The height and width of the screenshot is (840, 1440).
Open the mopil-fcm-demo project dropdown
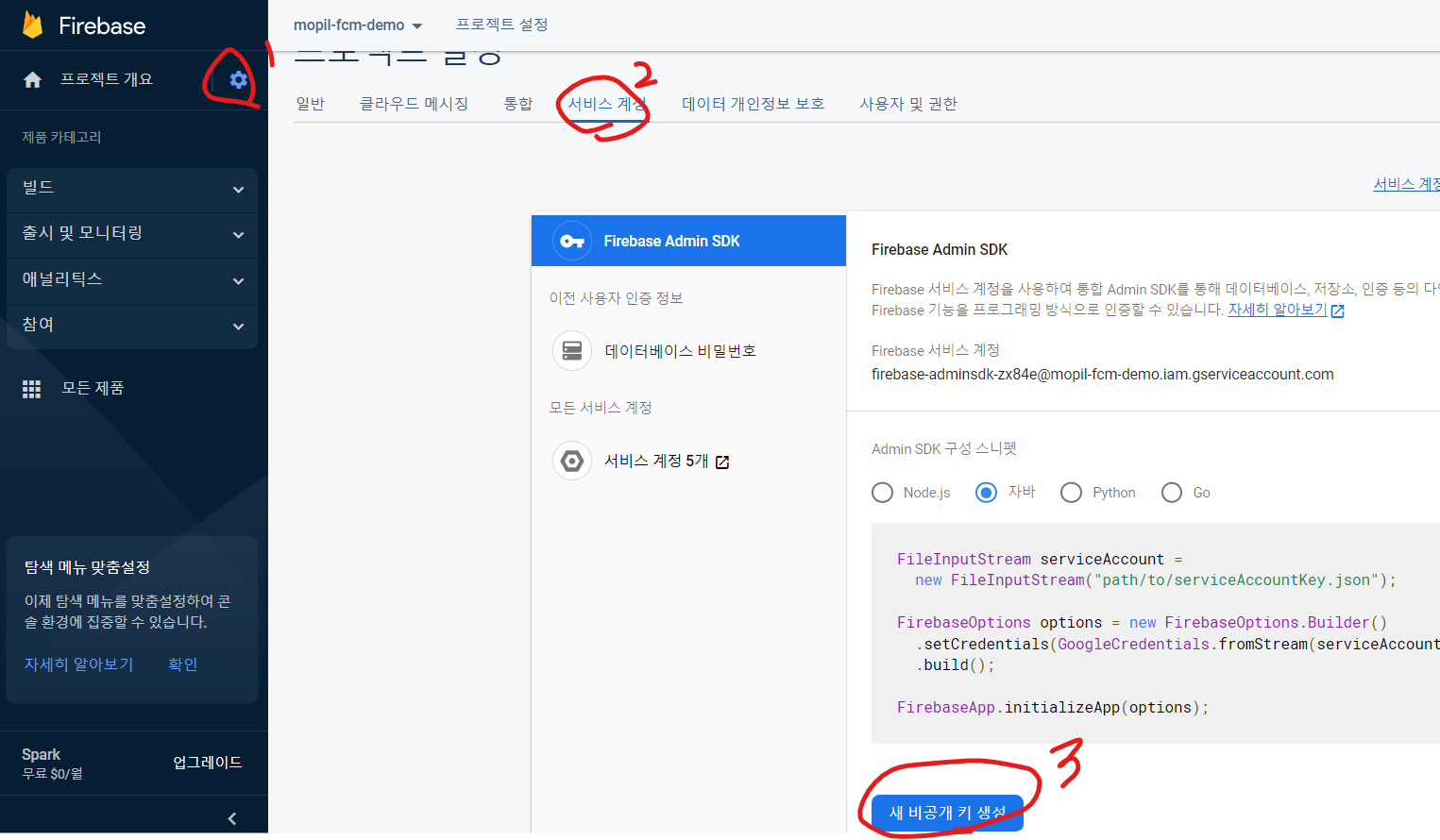358,25
